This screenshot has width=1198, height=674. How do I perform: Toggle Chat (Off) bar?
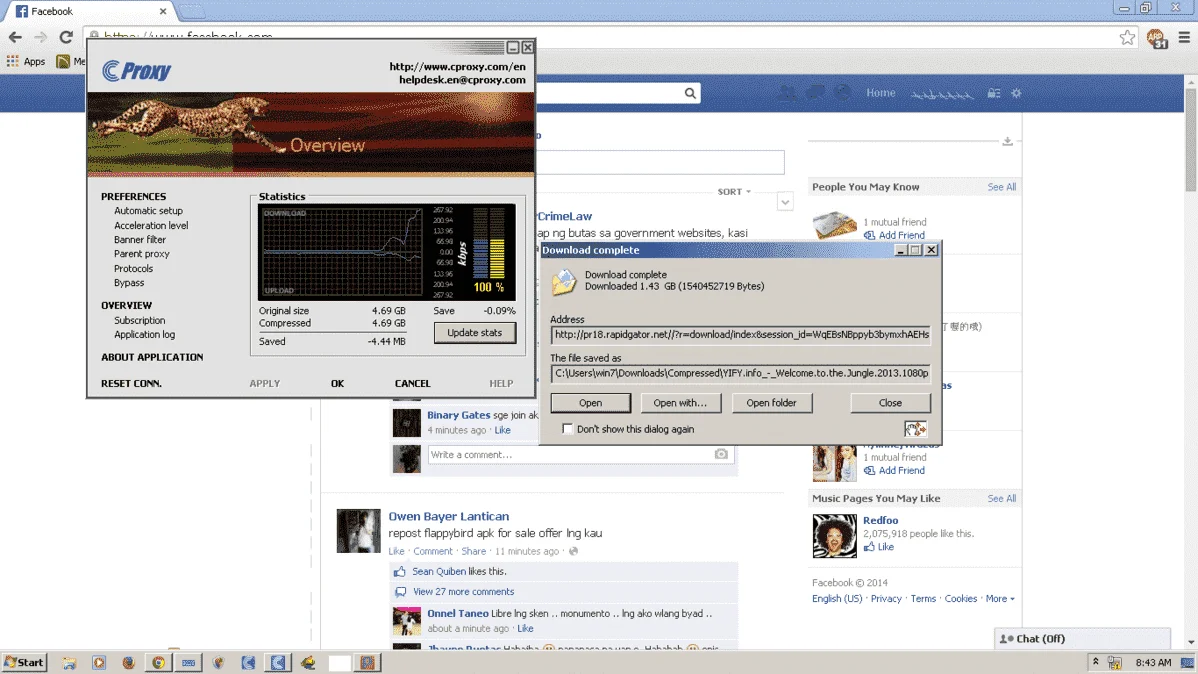click(x=1082, y=639)
